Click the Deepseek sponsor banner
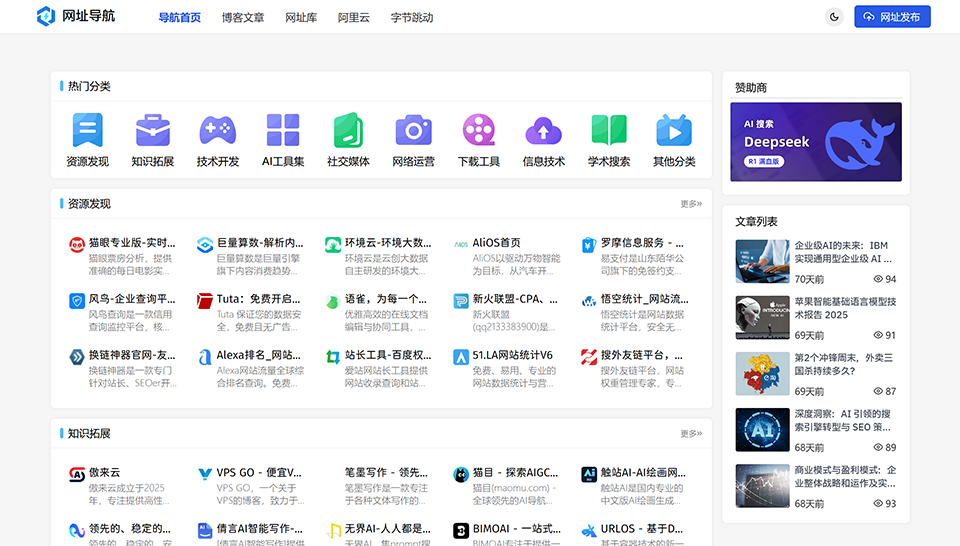Image resolution: width=960 pixels, height=546 pixels. pos(815,142)
